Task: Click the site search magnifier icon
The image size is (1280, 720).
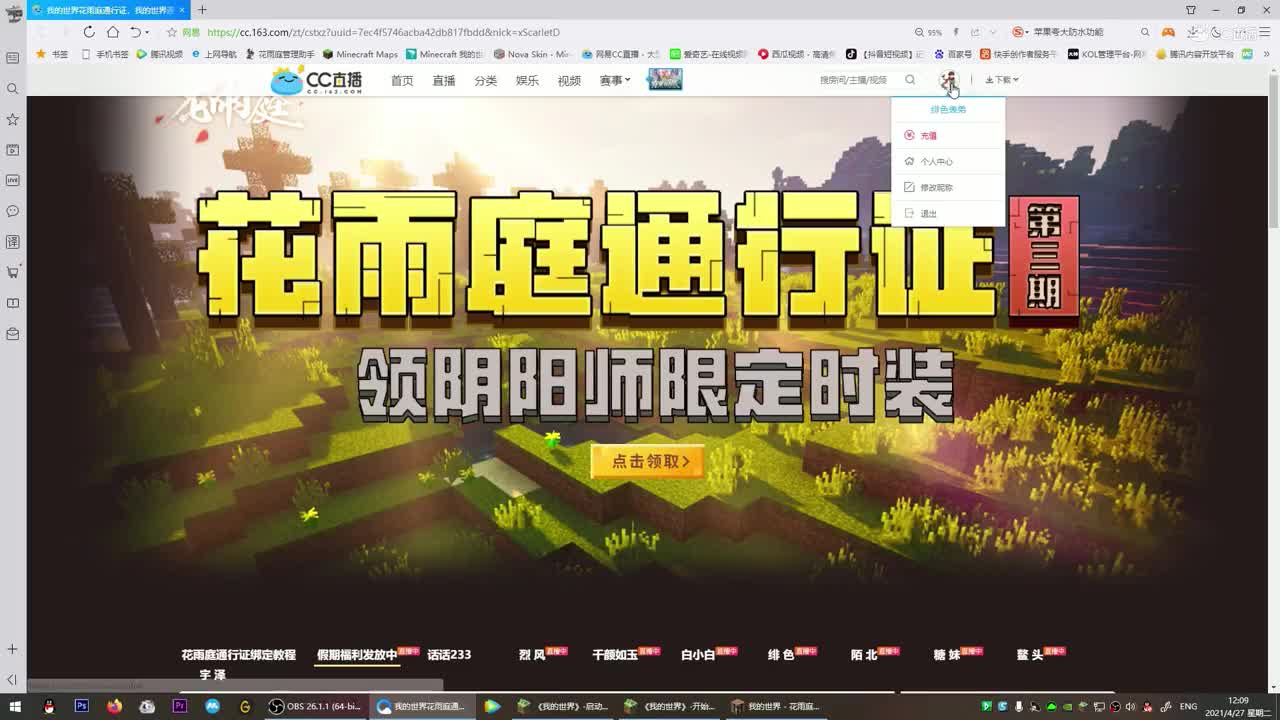Action: coord(910,80)
